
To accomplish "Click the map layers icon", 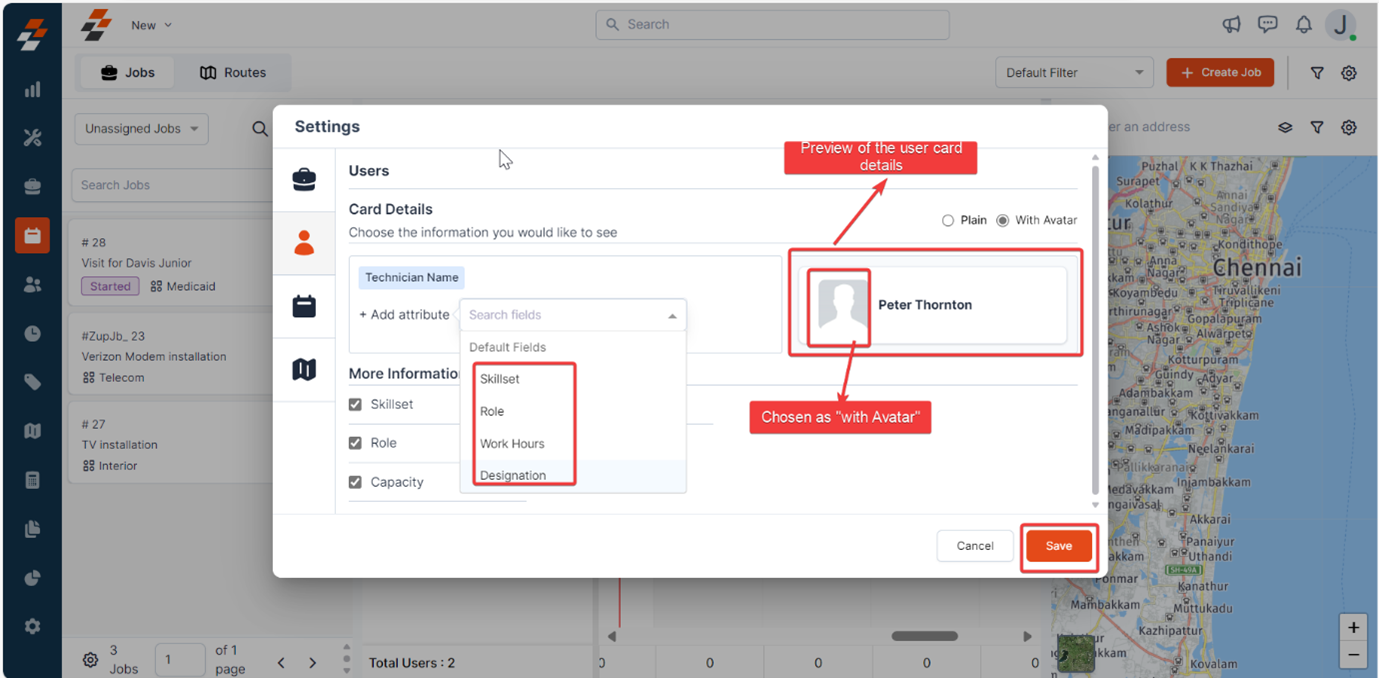I will tap(1285, 127).
